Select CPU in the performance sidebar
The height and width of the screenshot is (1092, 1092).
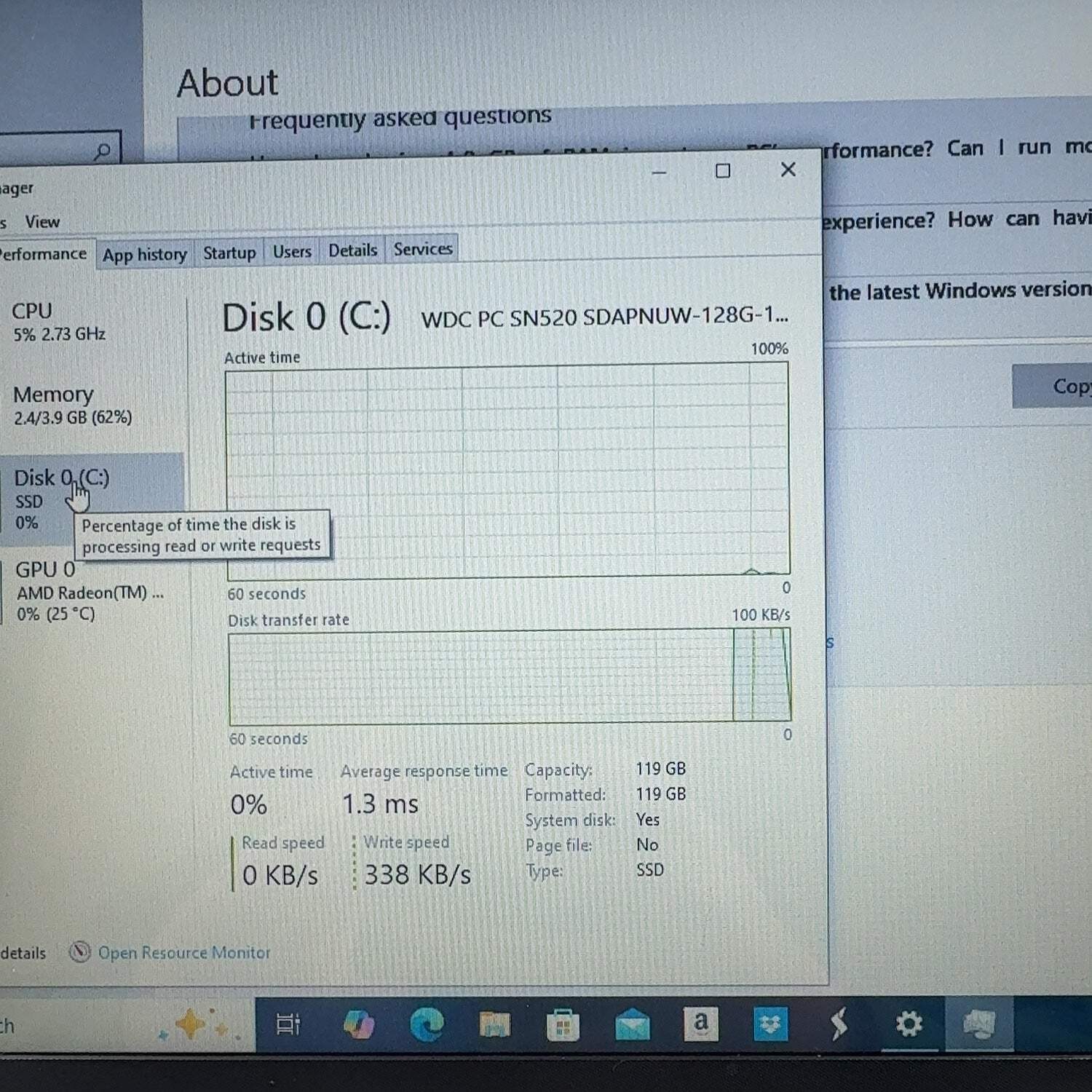pyautogui.click(x=91, y=321)
